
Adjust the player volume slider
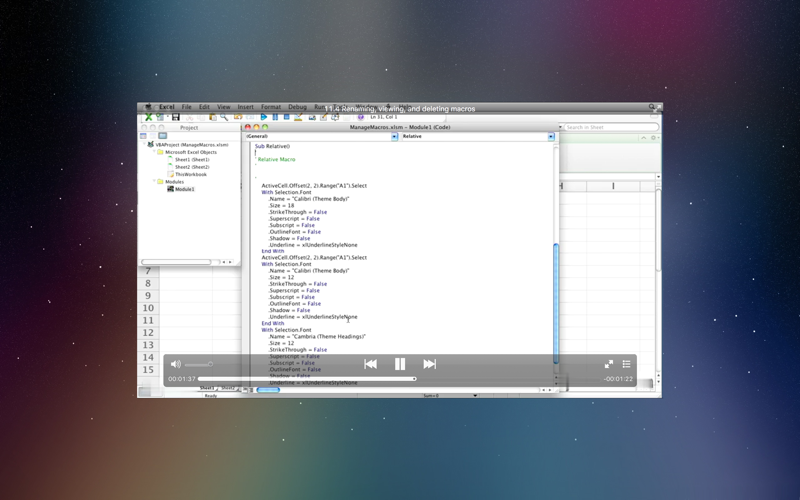tap(198, 364)
